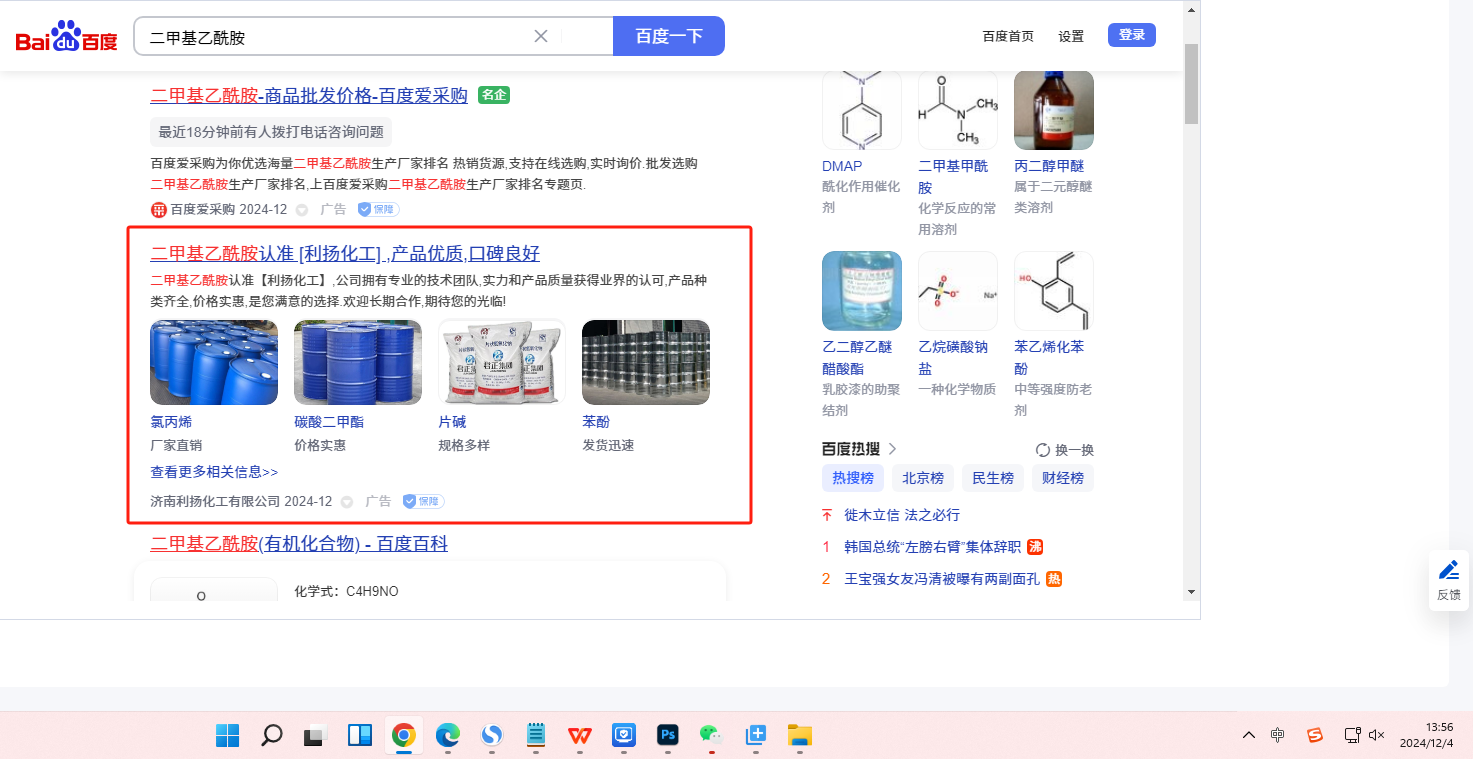
Task: Go to 百度首页 in the header
Action: coord(1008,36)
